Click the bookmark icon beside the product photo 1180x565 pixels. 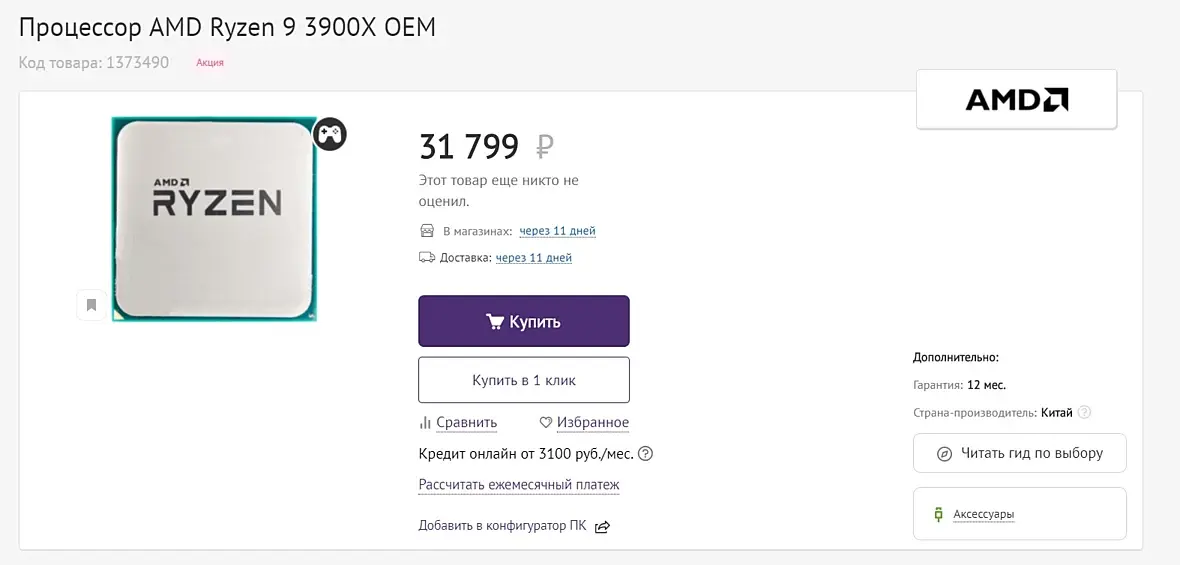coord(92,305)
